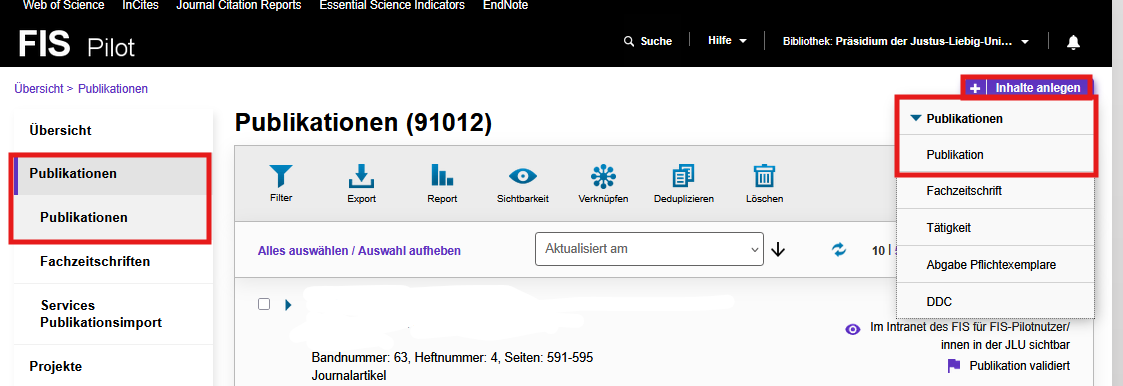The width and height of the screenshot is (1123, 386).
Task: Open the Filter funnel icon
Action: 281,176
